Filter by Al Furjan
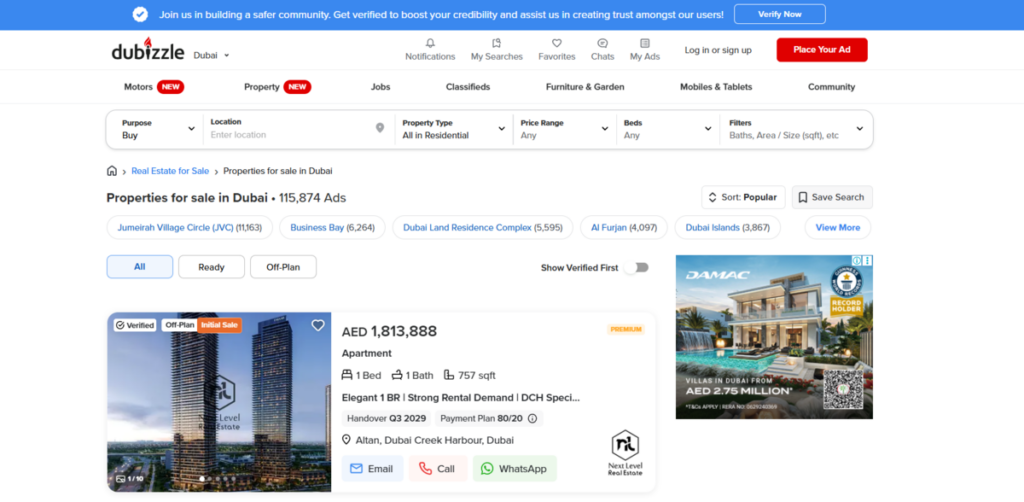The height and width of the screenshot is (502, 1024). pos(624,228)
